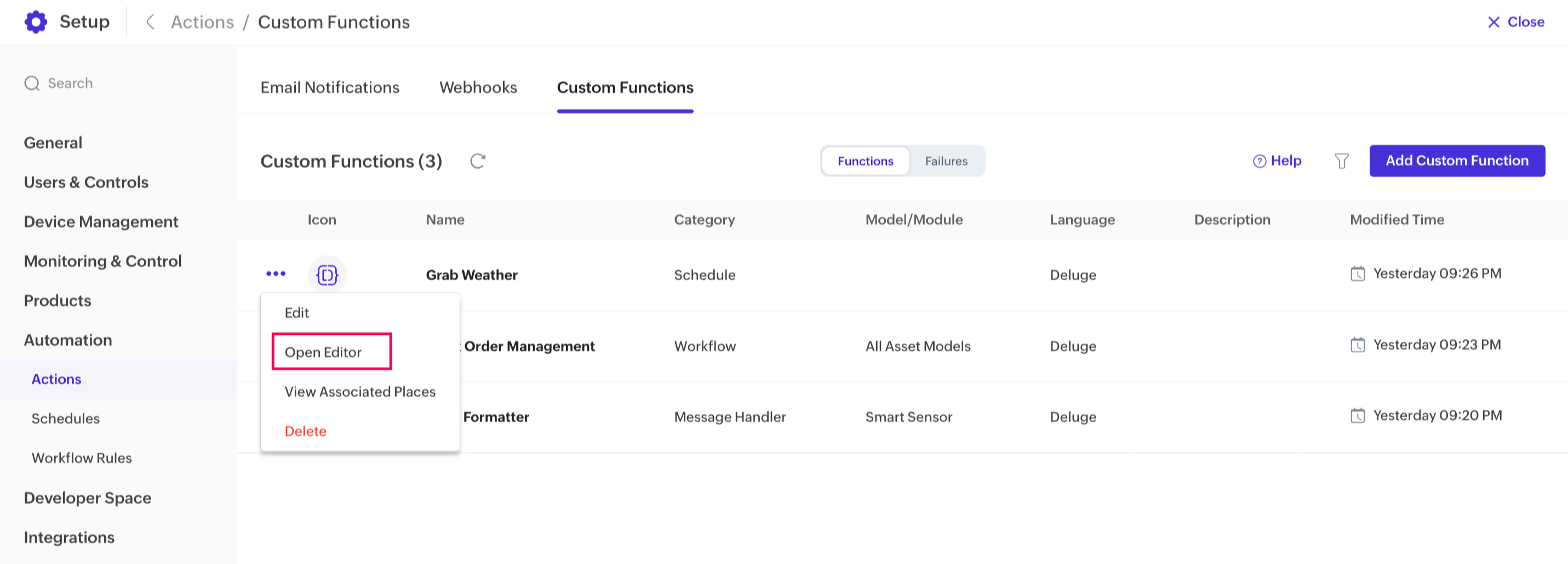Click the Grab Weather function icon
This screenshot has height=564, width=1568.
point(327,275)
